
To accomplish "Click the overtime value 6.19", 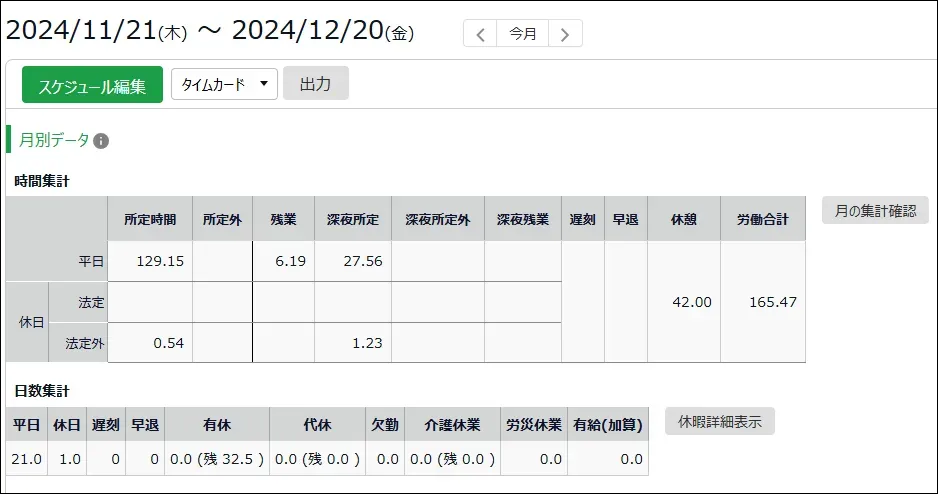I will (x=291, y=261).
